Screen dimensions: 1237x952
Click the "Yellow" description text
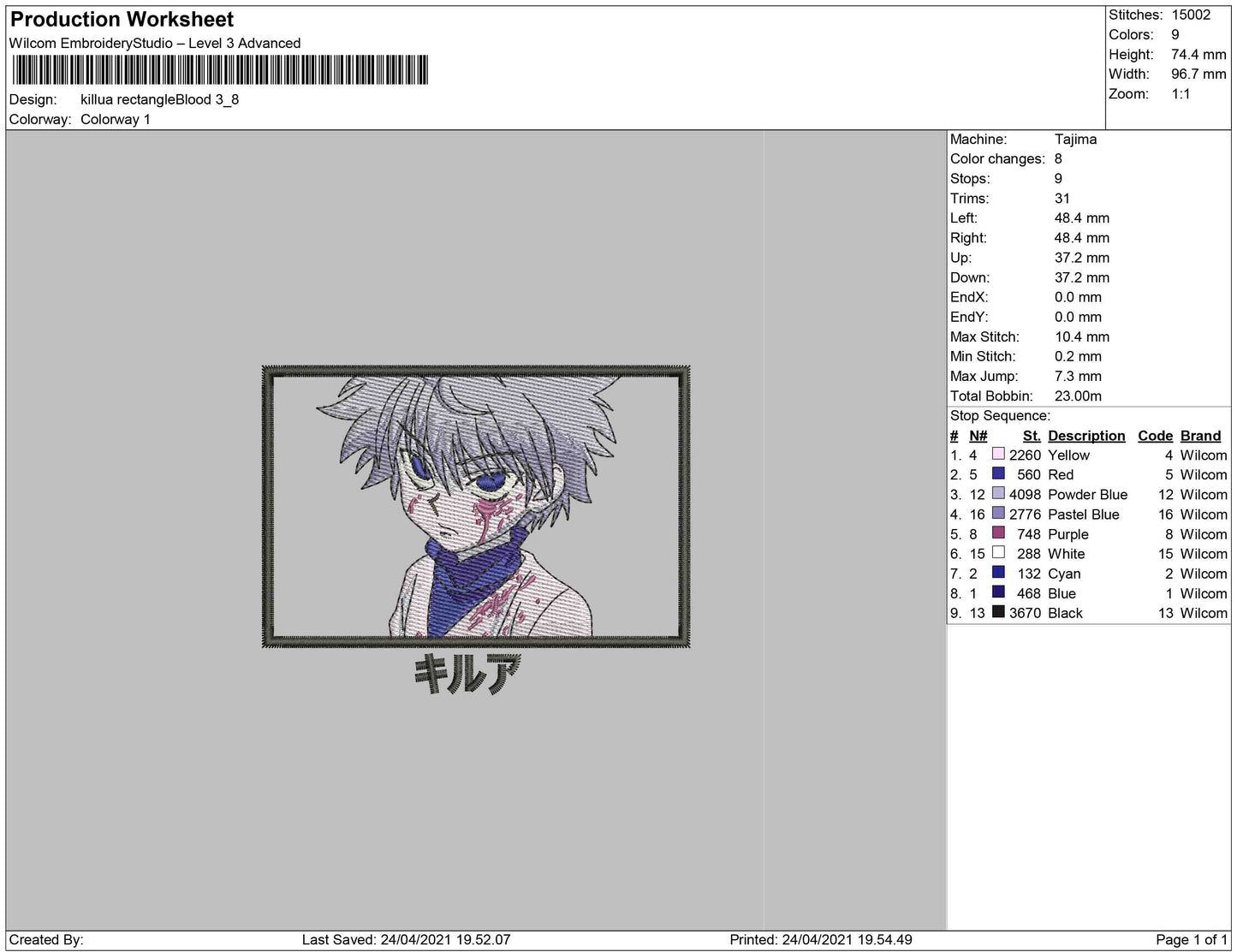point(1068,455)
